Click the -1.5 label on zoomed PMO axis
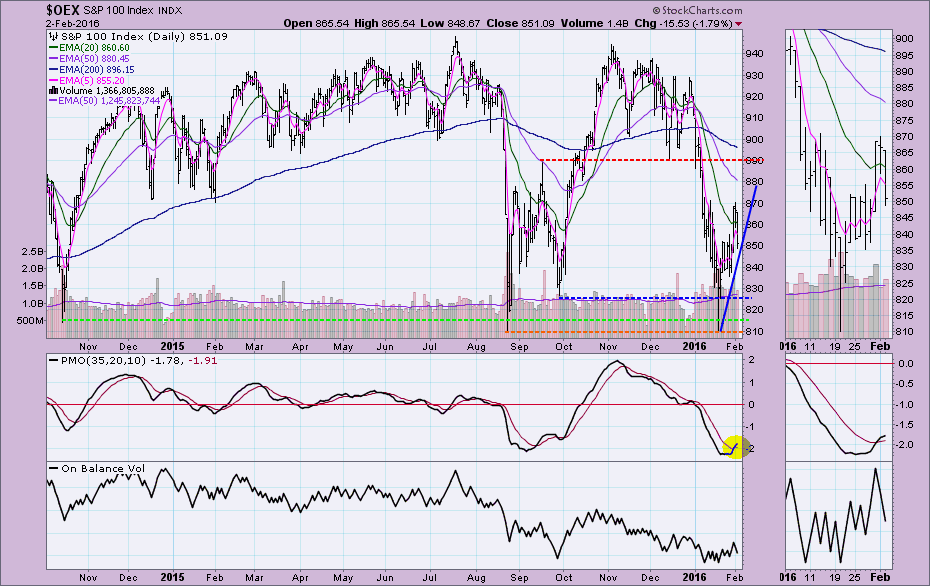 point(904,425)
